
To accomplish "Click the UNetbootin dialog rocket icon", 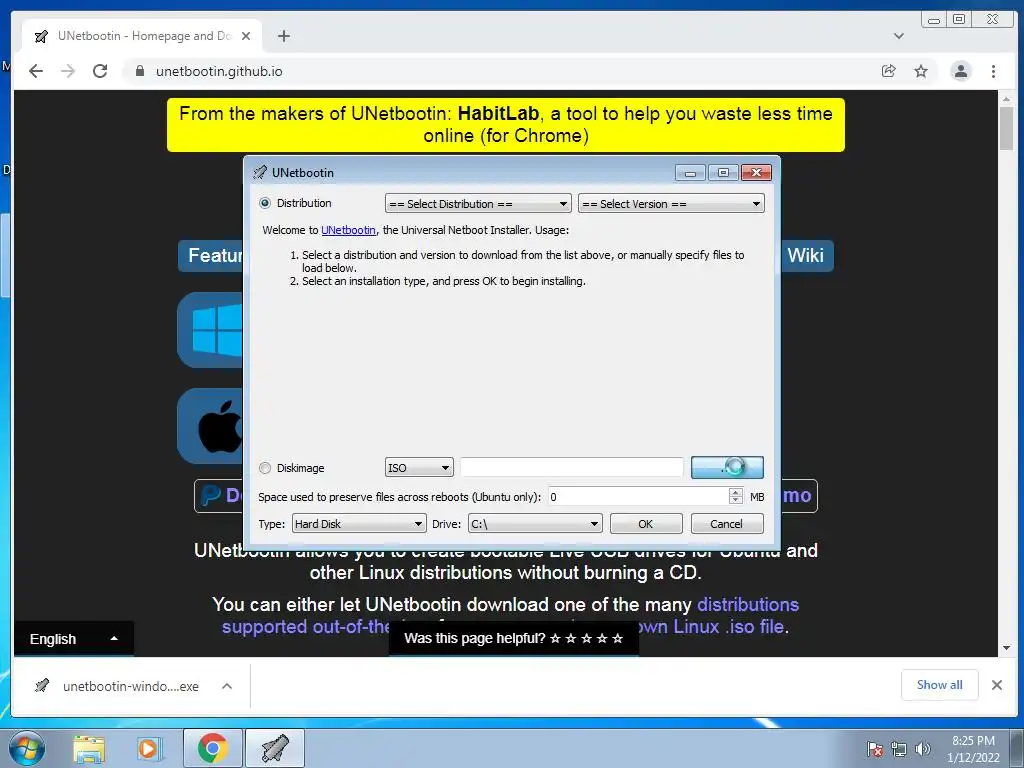I will coord(260,172).
